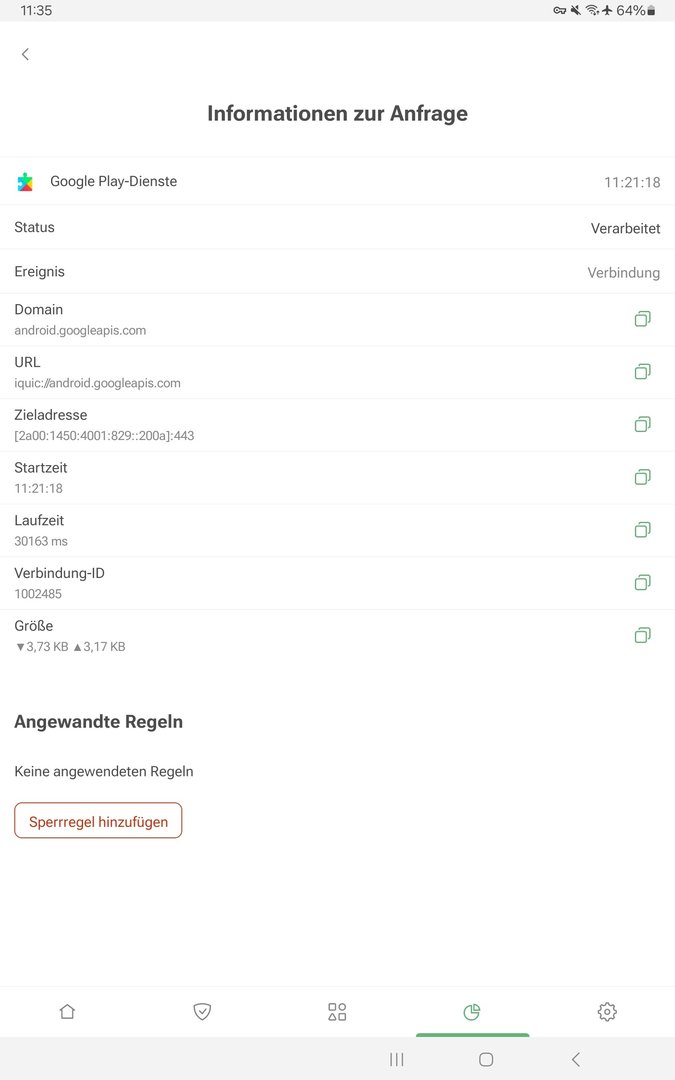
Task: Open the Settings gear tab
Action: pyautogui.click(x=607, y=1012)
